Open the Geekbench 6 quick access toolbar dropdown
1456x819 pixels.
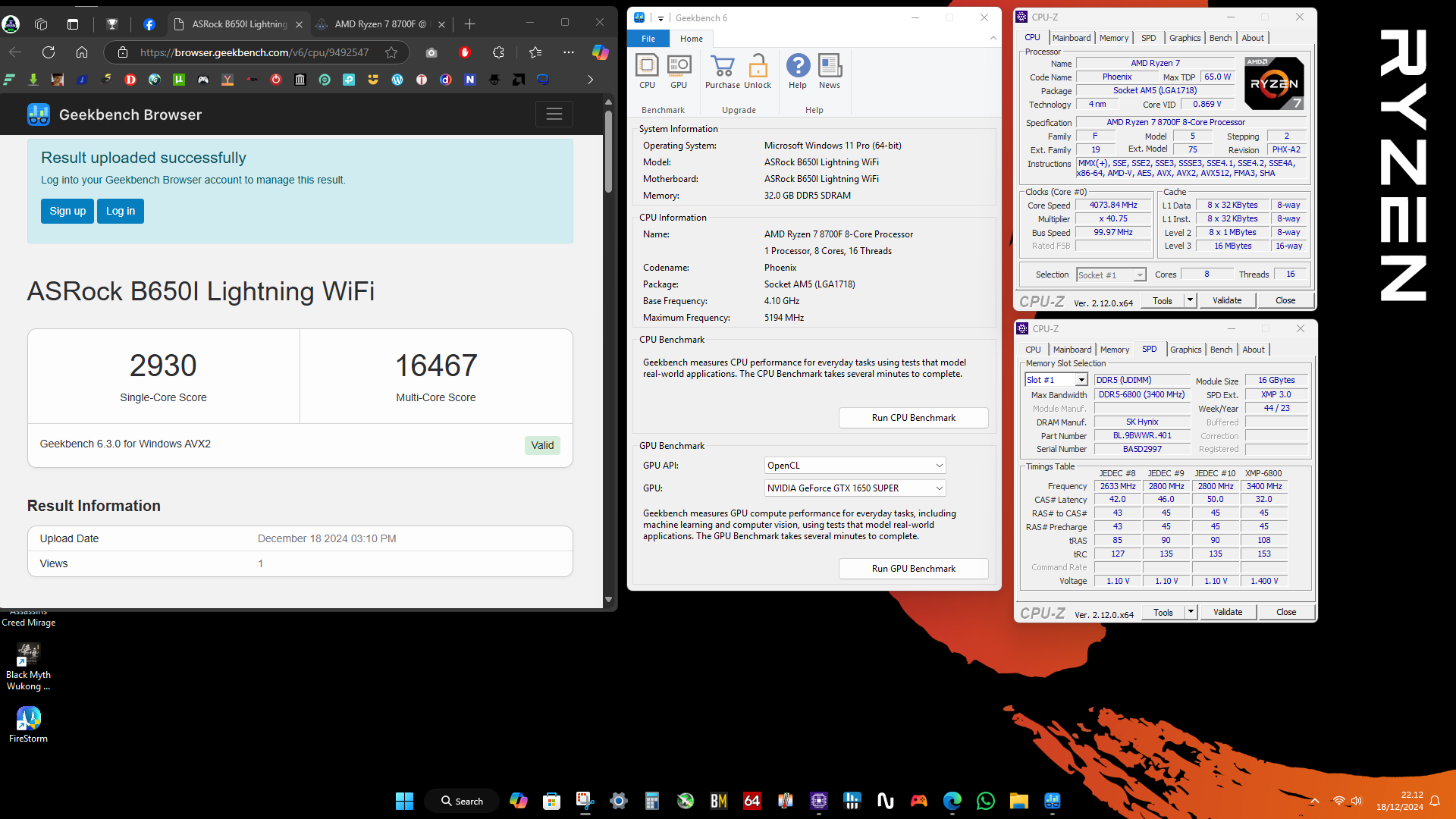click(661, 18)
